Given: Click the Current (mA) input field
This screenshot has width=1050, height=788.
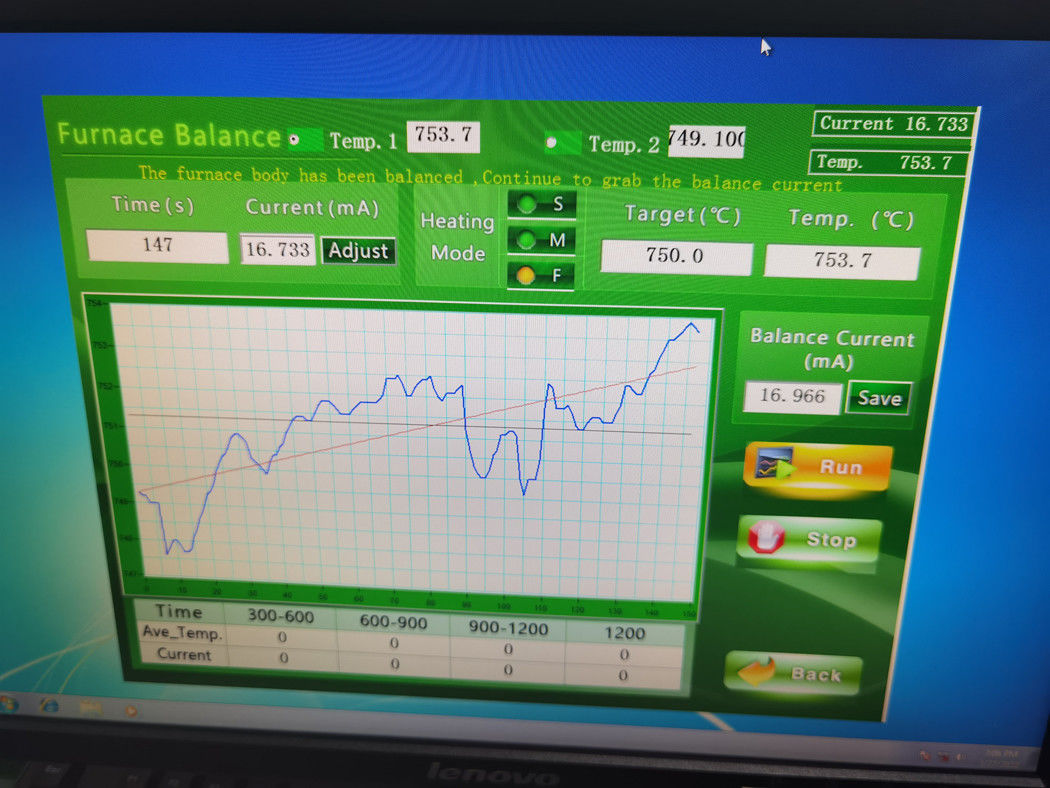Looking at the screenshot, I should [277, 250].
